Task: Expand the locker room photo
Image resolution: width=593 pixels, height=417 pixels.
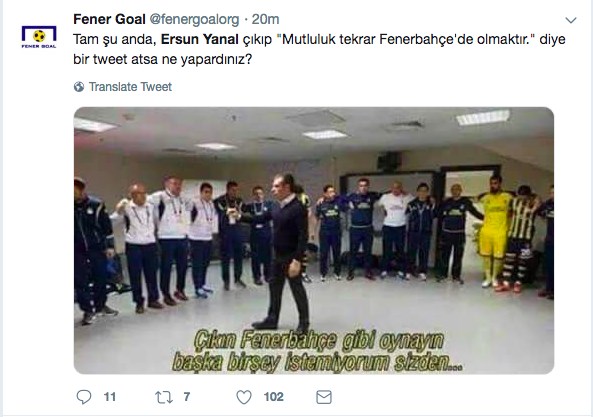Action: (314, 240)
